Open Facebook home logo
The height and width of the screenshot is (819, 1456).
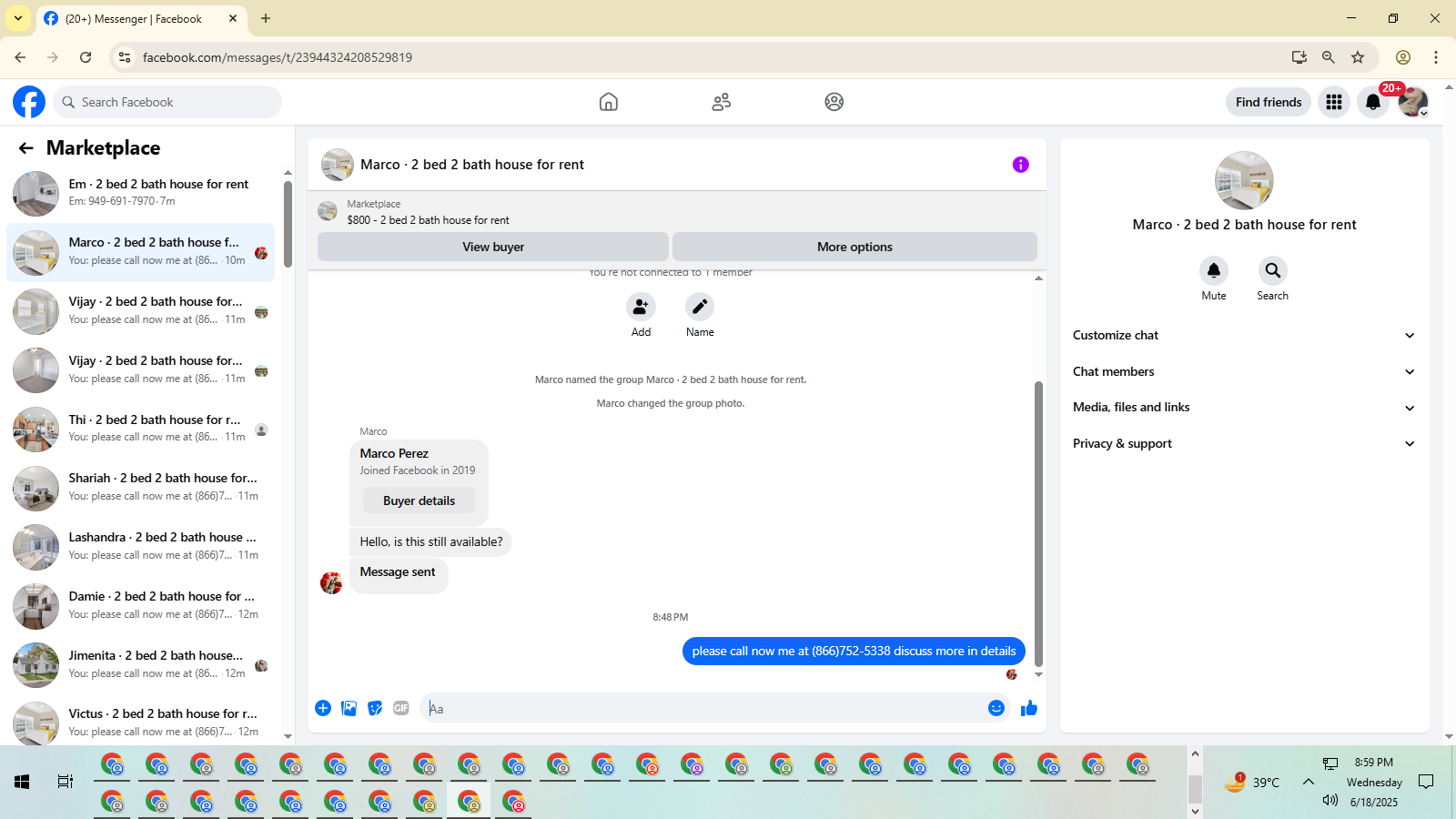click(29, 102)
